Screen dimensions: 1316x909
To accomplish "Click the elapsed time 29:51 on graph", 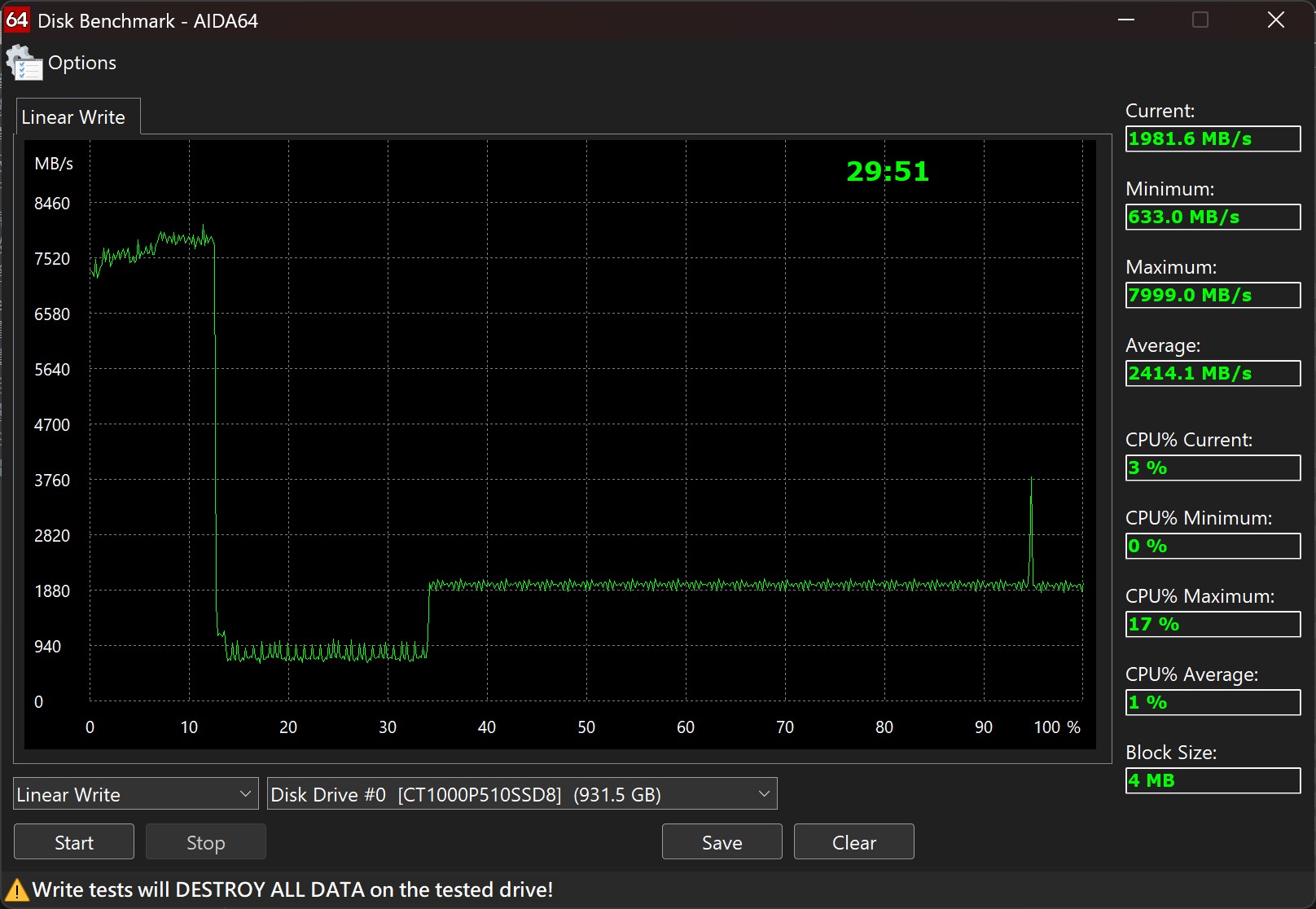I will coord(888,171).
